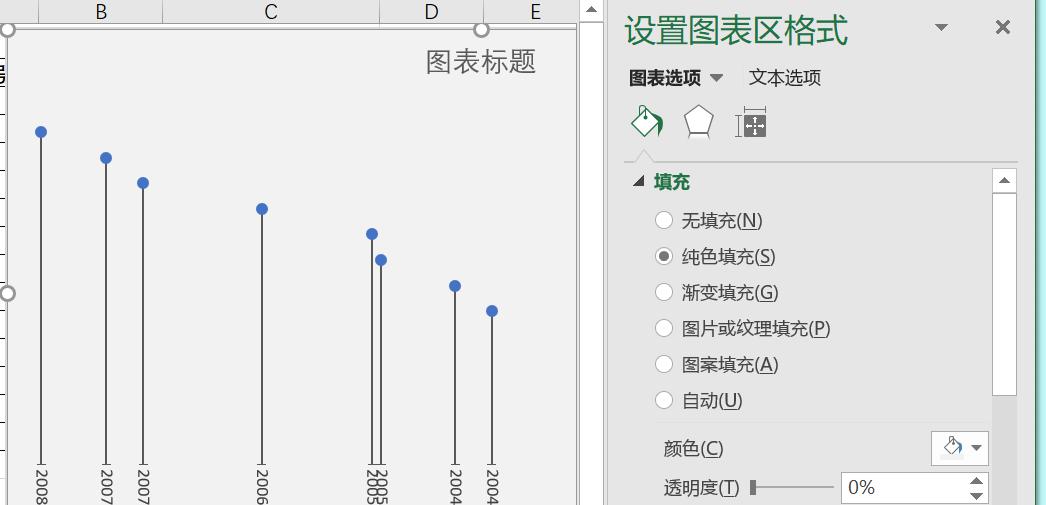Click the 透明度 percentage input field

pos(903,488)
